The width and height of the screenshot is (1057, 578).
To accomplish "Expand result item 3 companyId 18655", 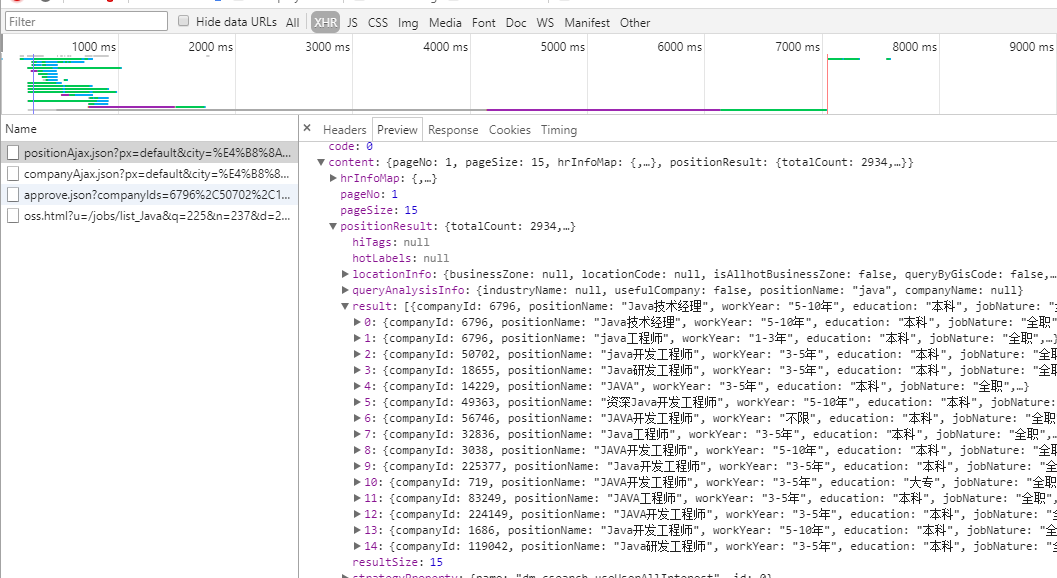I will click(x=357, y=370).
